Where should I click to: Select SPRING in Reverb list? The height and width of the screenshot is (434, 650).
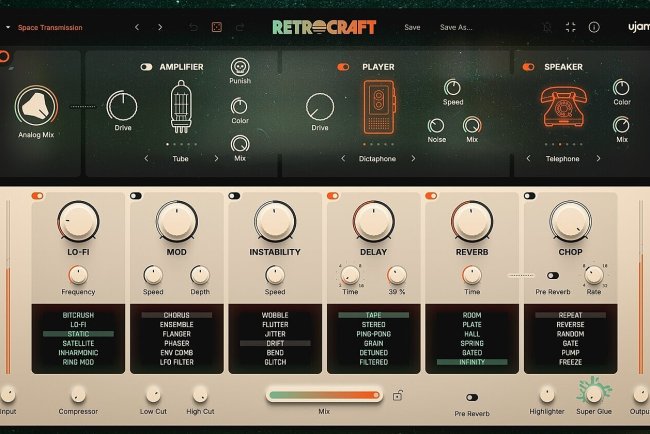(472, 343)
